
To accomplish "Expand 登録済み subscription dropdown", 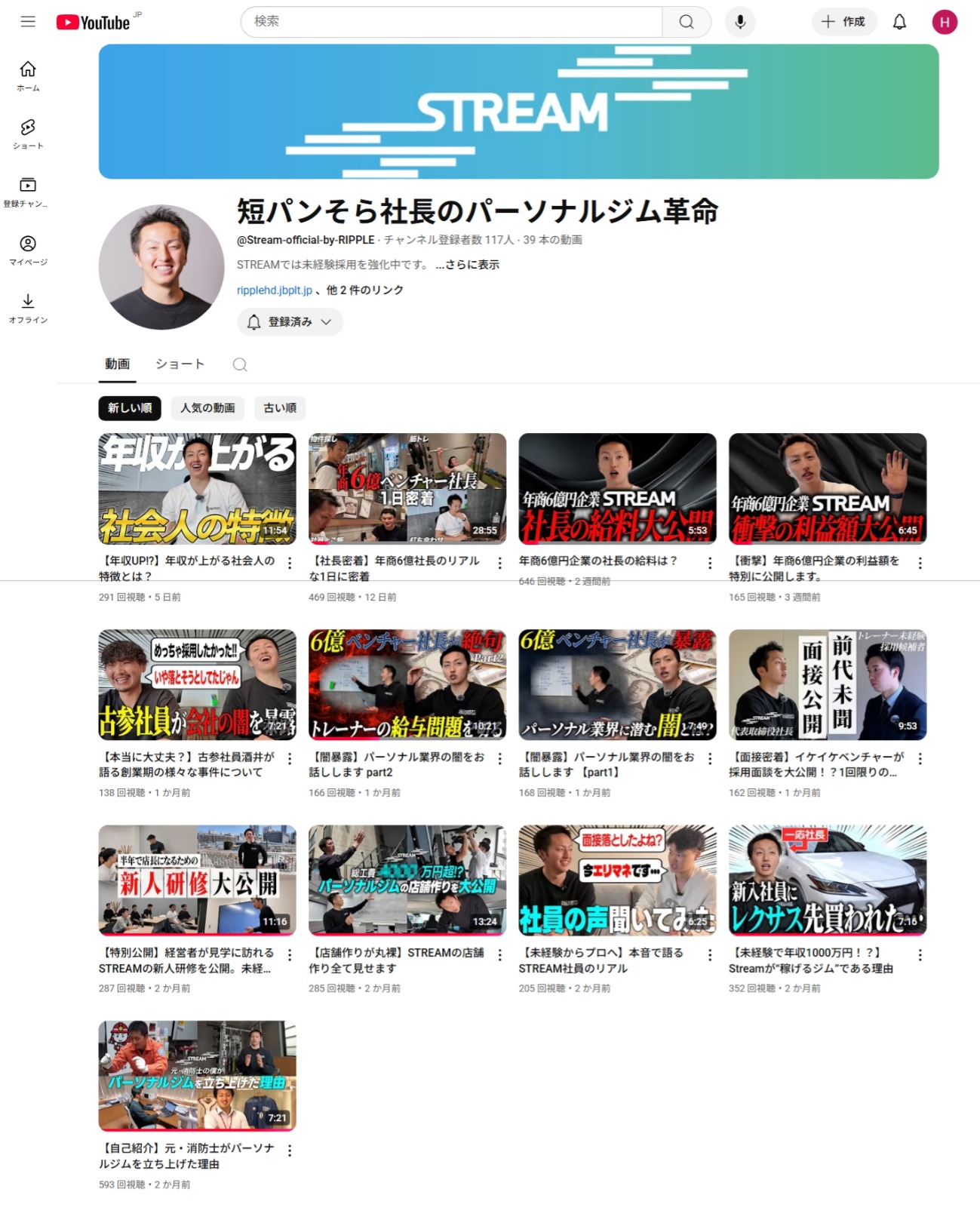I will click(290, 322).
